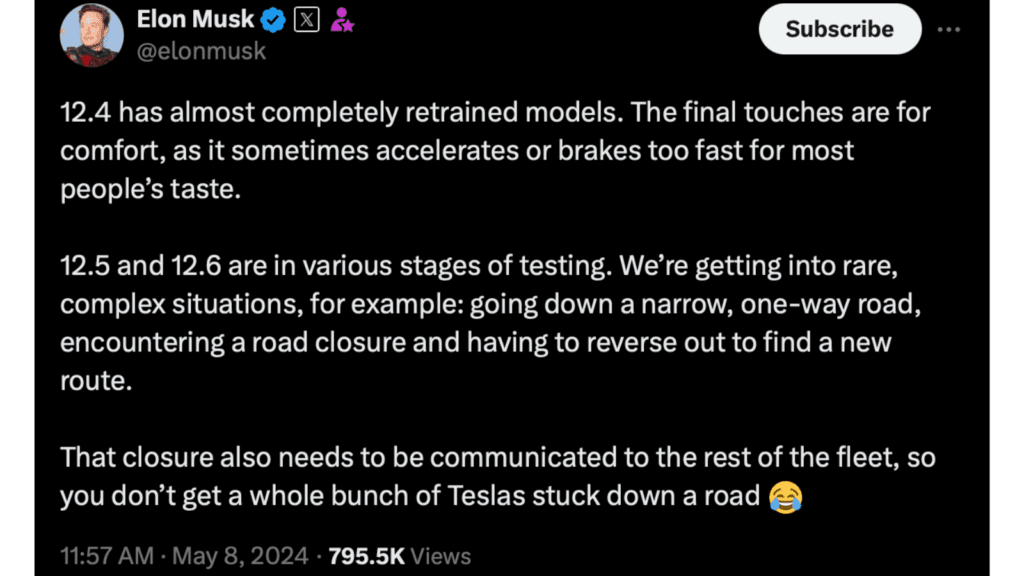Click the @elonmusk handle

tap(200, 50)
